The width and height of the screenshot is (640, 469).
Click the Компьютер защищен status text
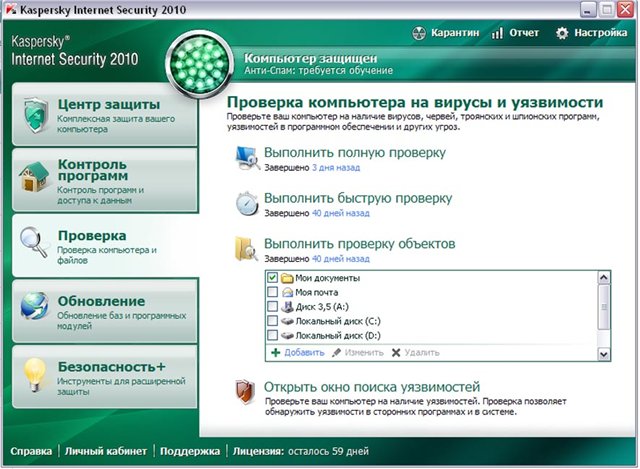click(x=311, y=58)
